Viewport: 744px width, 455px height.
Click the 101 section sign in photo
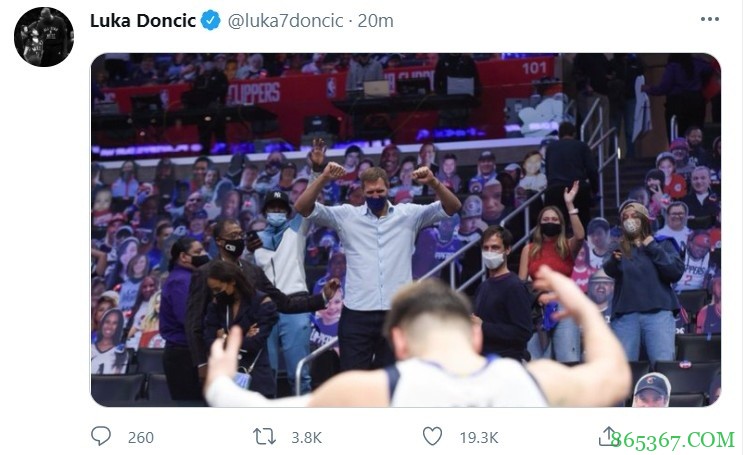pos(535,68)
